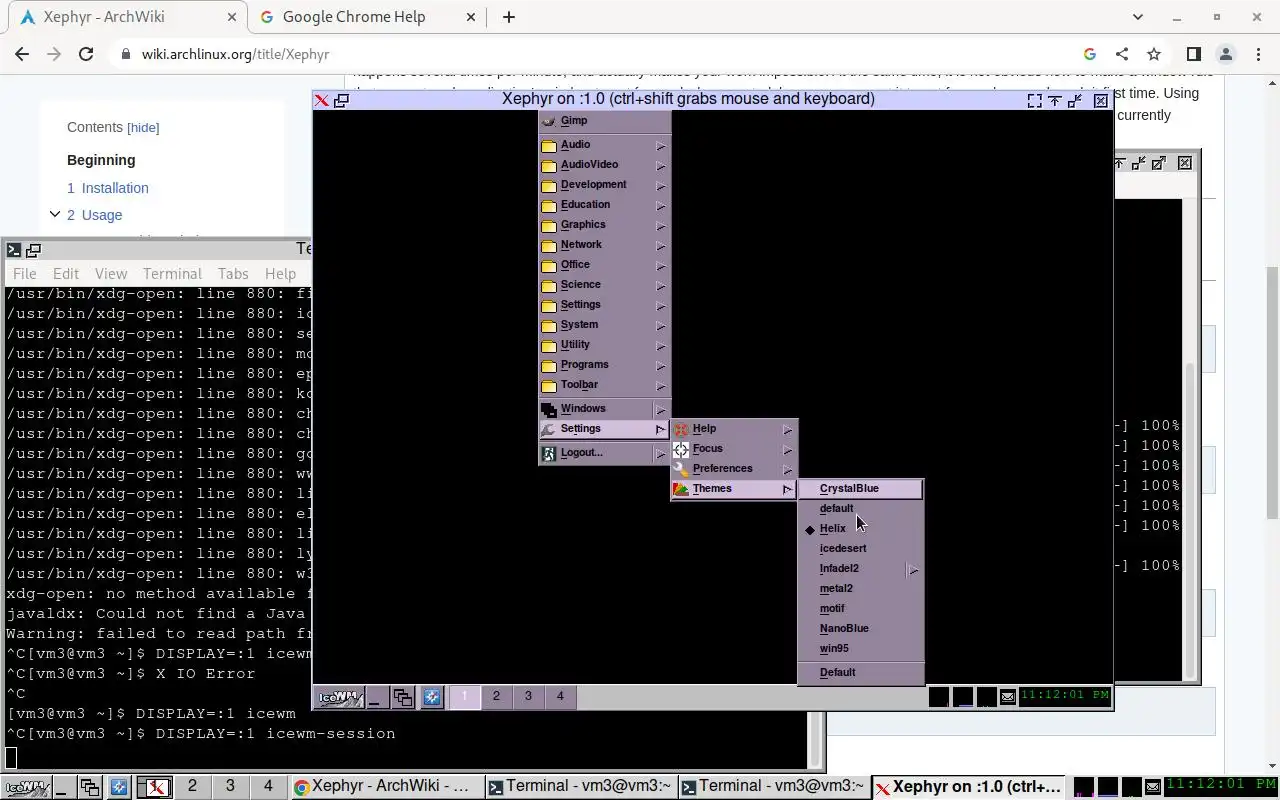1280x800 pixels.
Task: Click the Toolbar folder icon
Action: pos(549,385)
